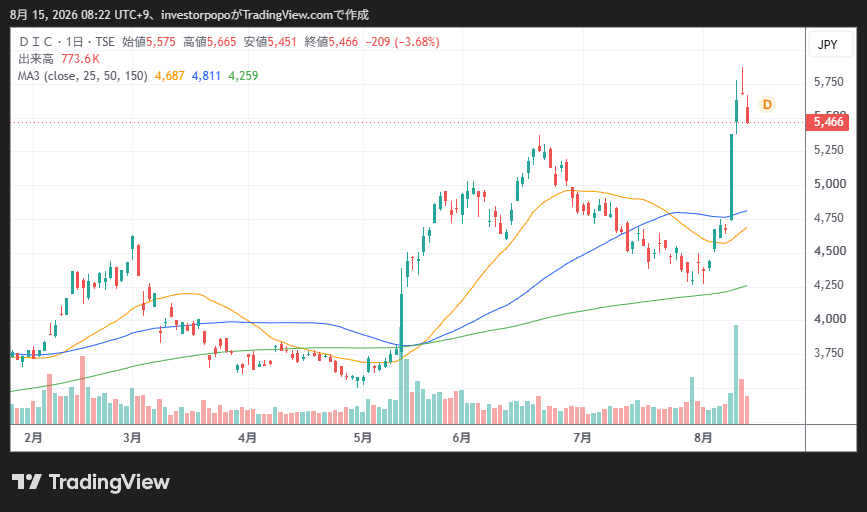
Task: Click the blue MA value 4,811
Action: coord(206,76)
